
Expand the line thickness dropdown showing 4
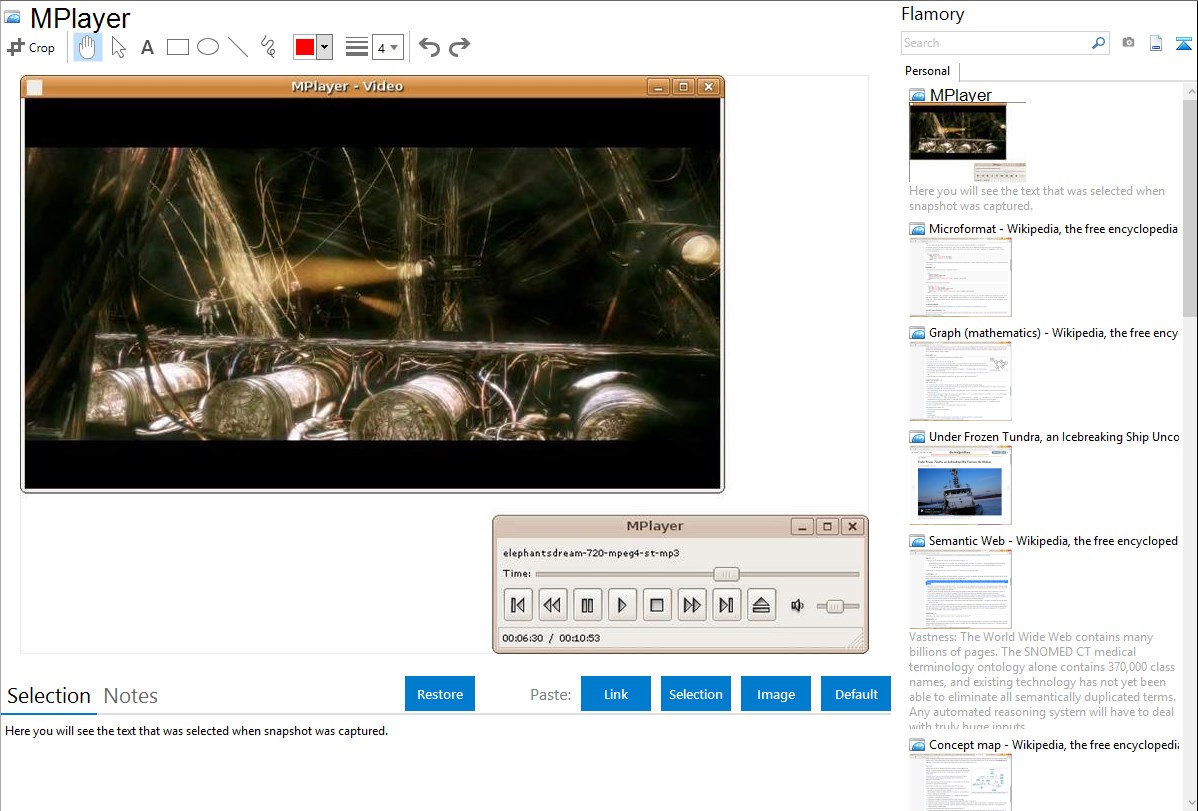[x=387, y=47]
